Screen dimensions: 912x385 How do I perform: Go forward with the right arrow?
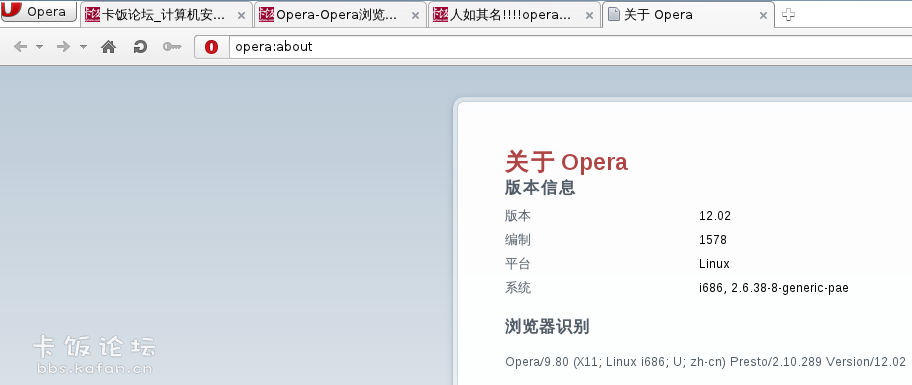(x=63, y=47)
